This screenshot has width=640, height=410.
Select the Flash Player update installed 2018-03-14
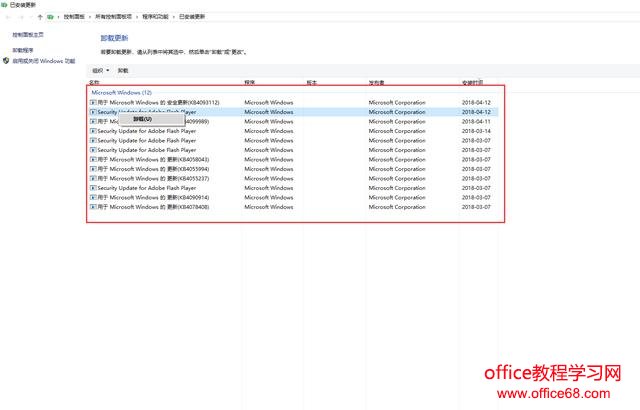293,131
